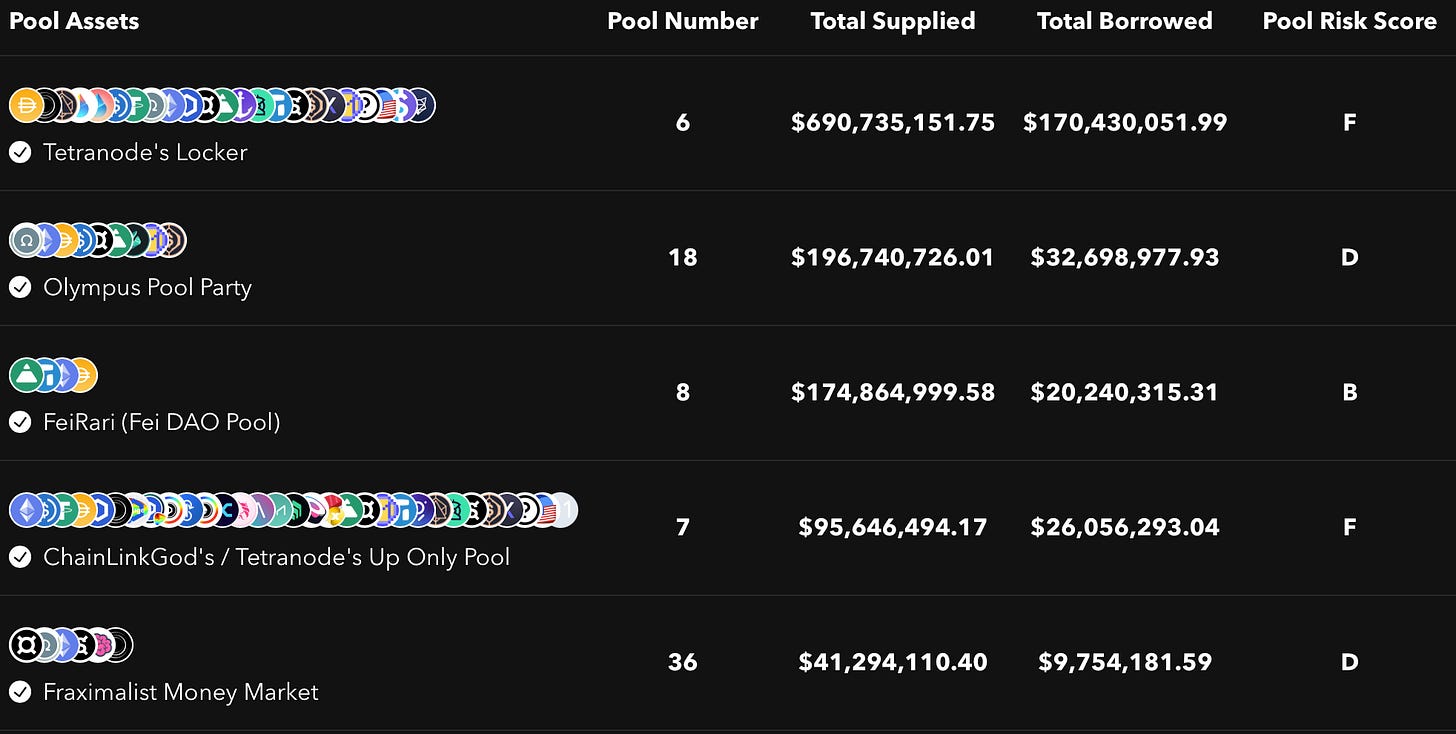
Task: Click the pink brain token icon in Fraximalist
Action: point(99,645)
